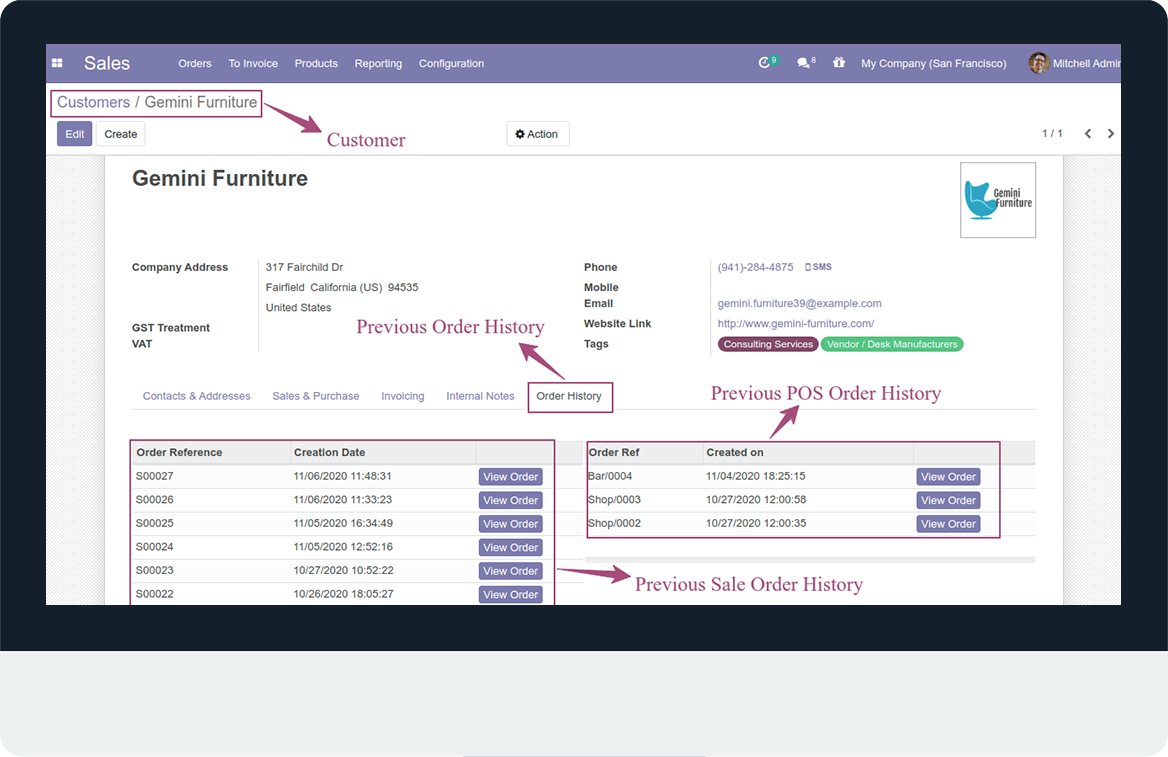View Order for S00023
The image size is (1168, 757).
coord(510,571)
